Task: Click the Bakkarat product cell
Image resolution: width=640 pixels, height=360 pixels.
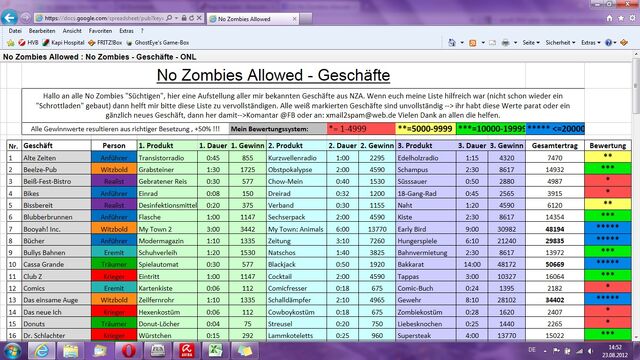Action: pyautogui.click(x=425, y=264)
